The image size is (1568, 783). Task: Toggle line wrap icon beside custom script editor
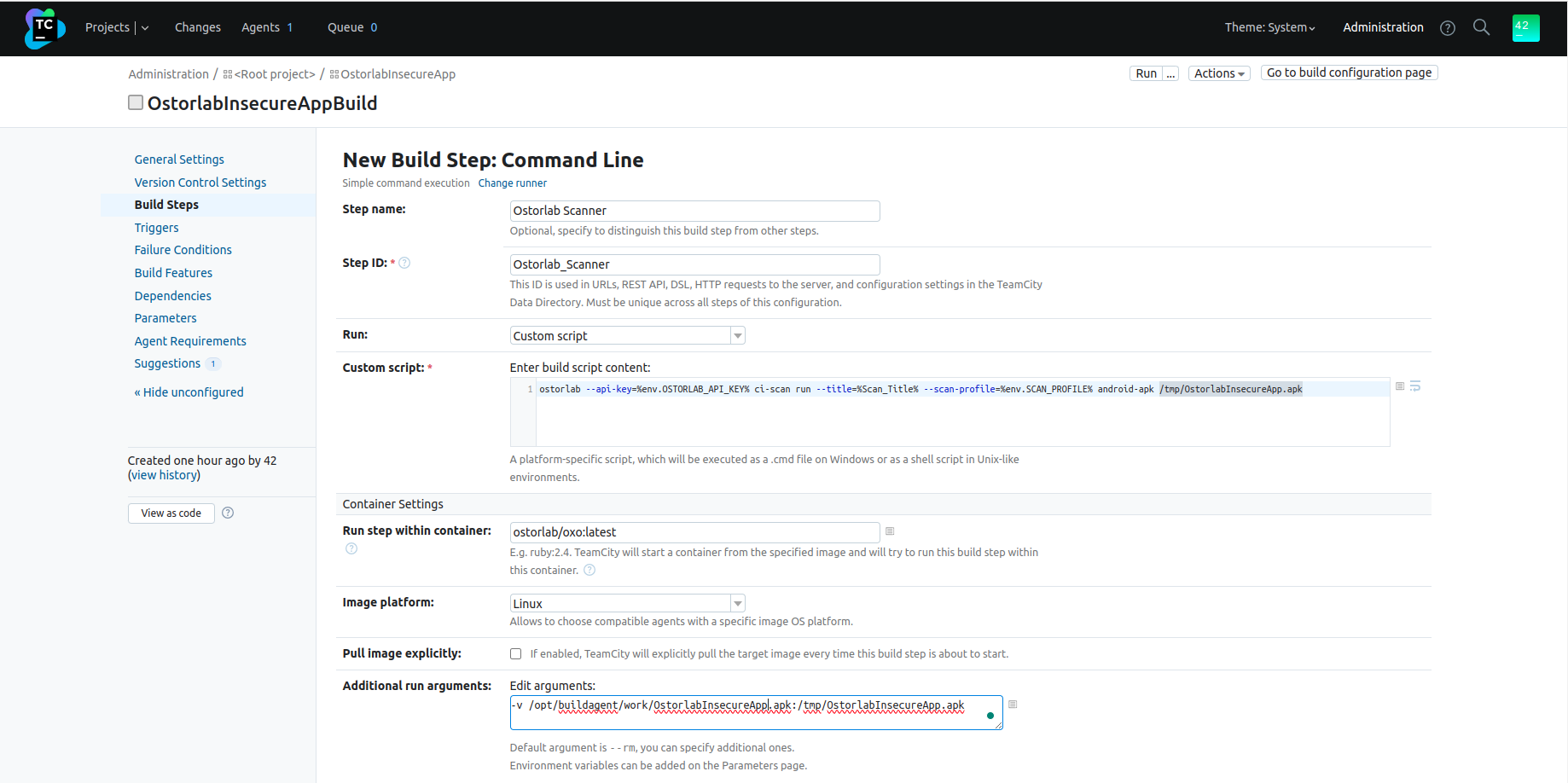1415,386
